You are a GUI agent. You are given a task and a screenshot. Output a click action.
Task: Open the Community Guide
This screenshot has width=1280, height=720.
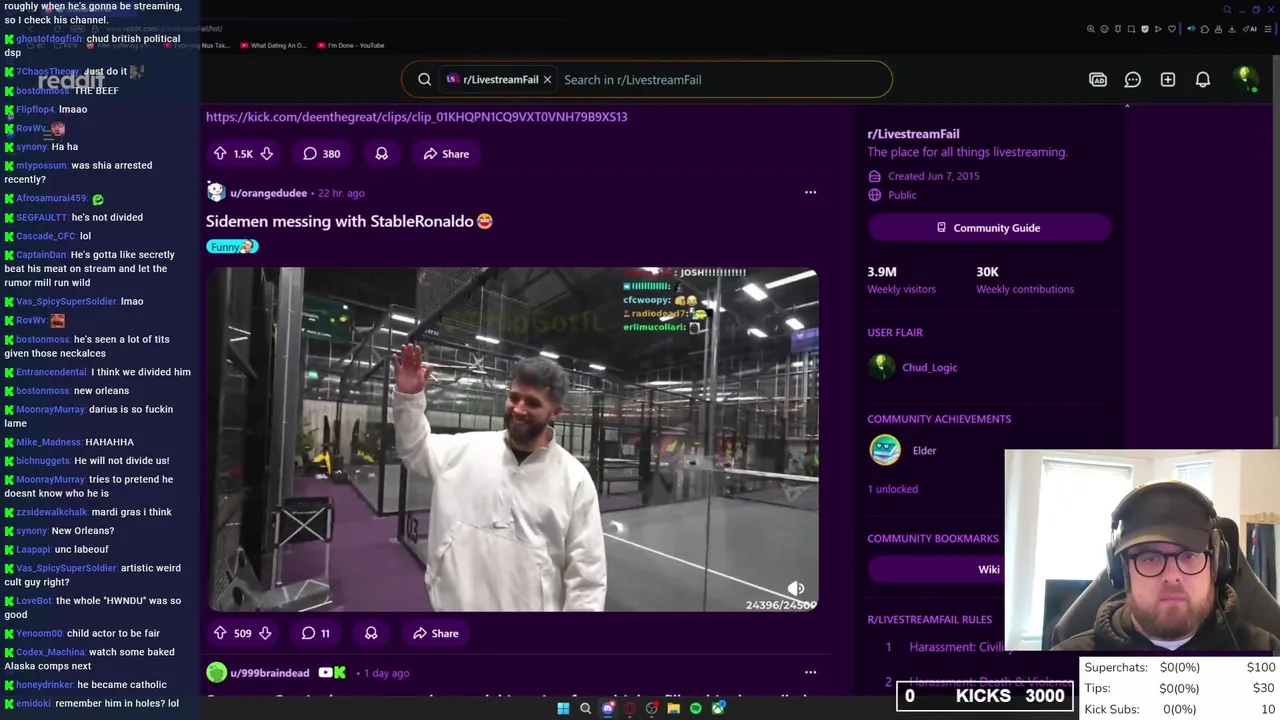click(989, 228)
